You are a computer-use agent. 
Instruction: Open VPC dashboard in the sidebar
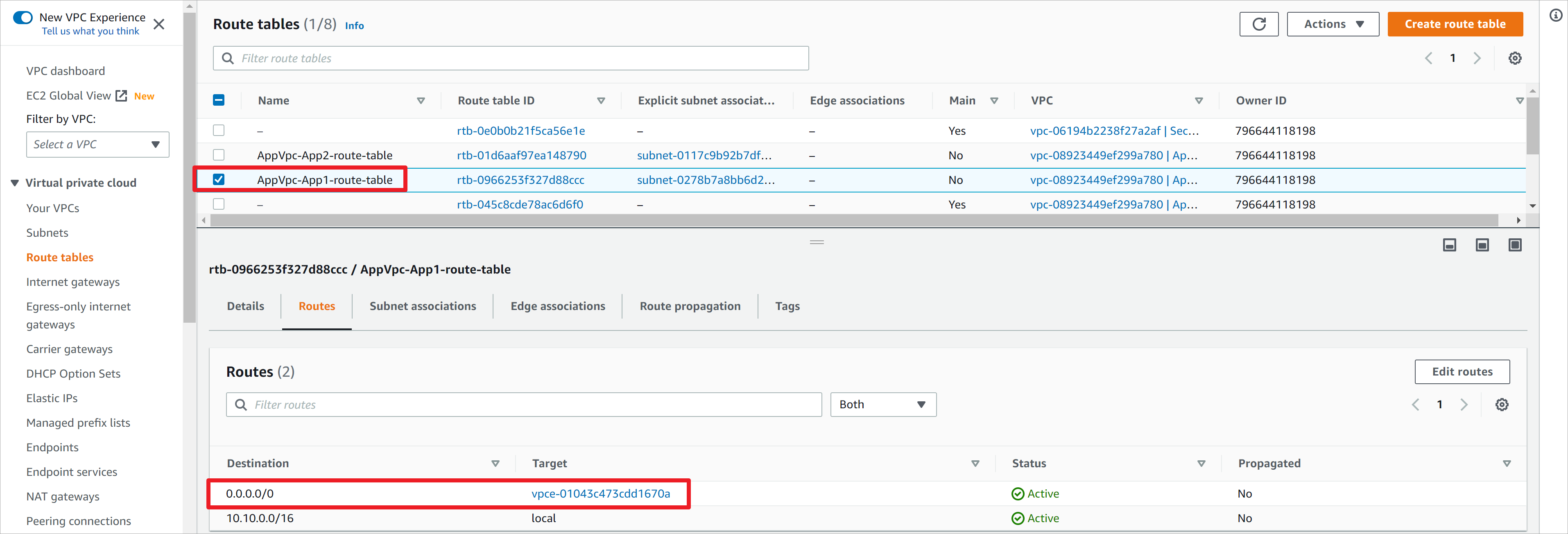pyautogui.click(x=65, y=71)
